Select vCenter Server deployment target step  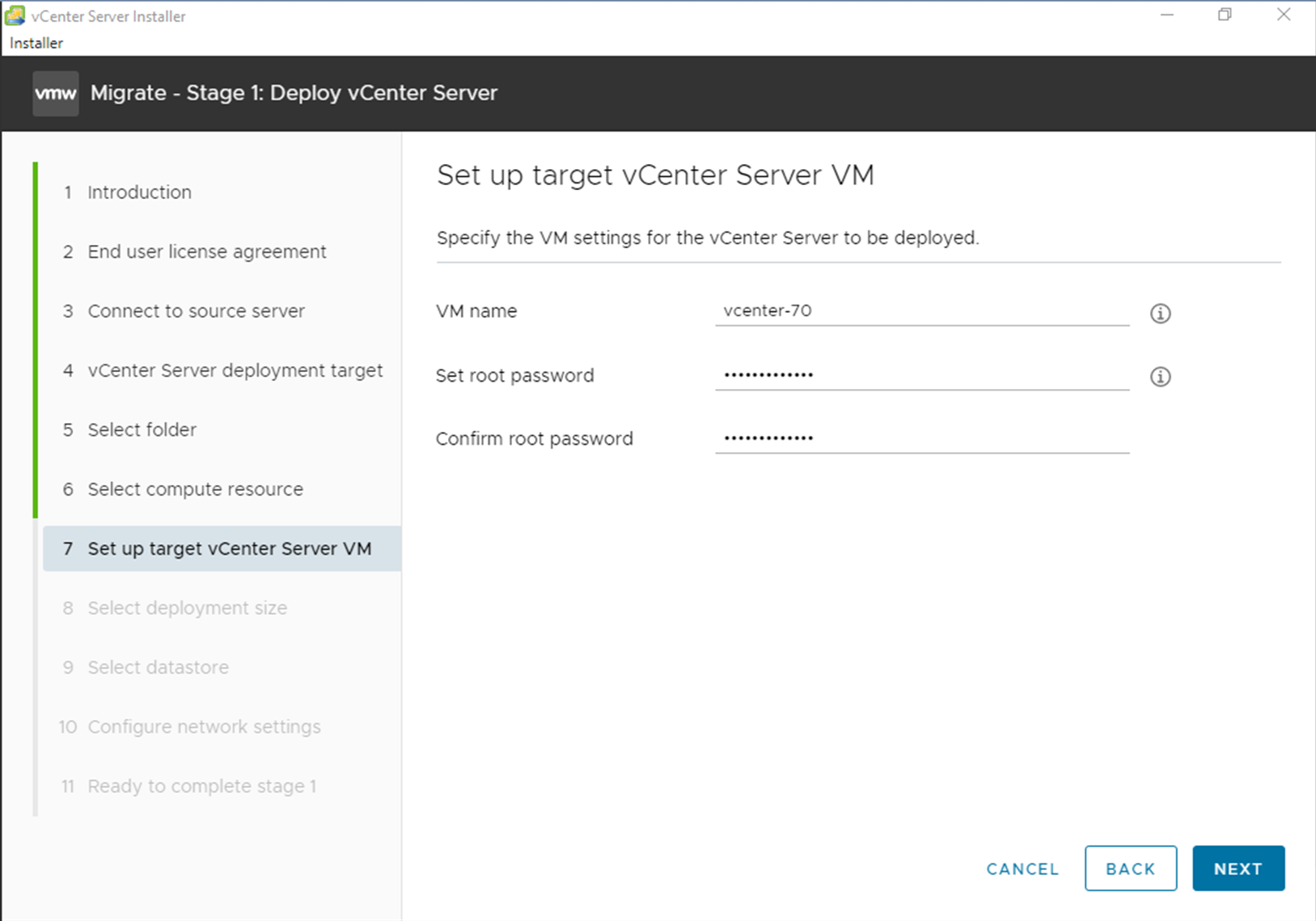222,370
